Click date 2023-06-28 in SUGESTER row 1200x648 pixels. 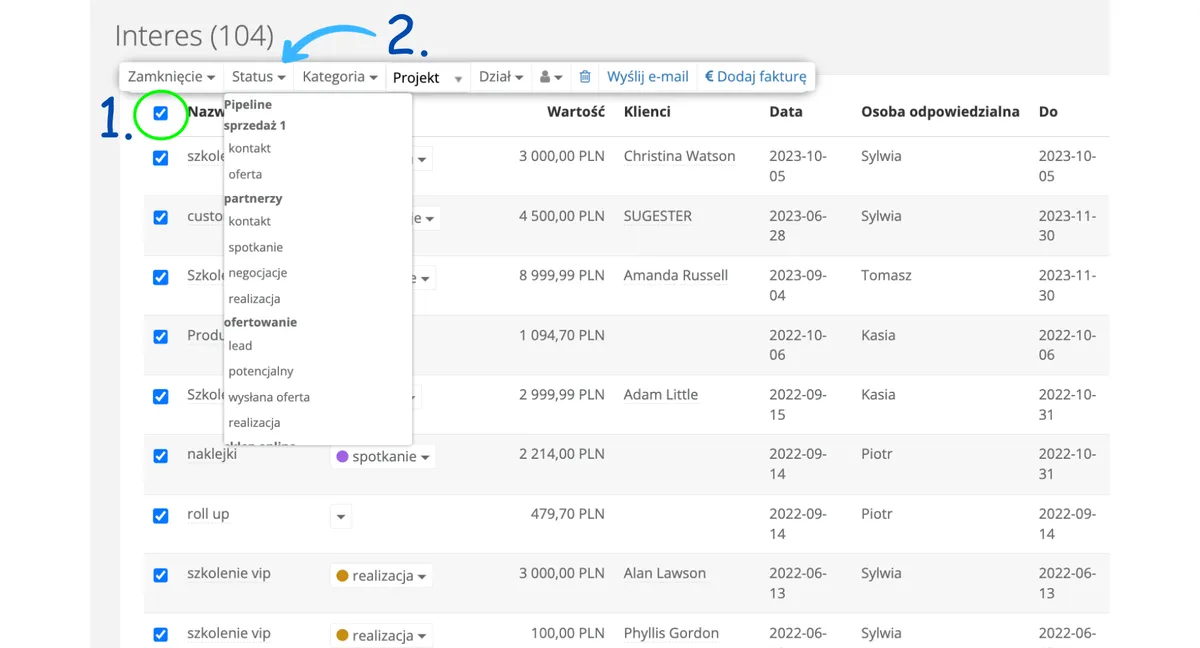[798, 226]
